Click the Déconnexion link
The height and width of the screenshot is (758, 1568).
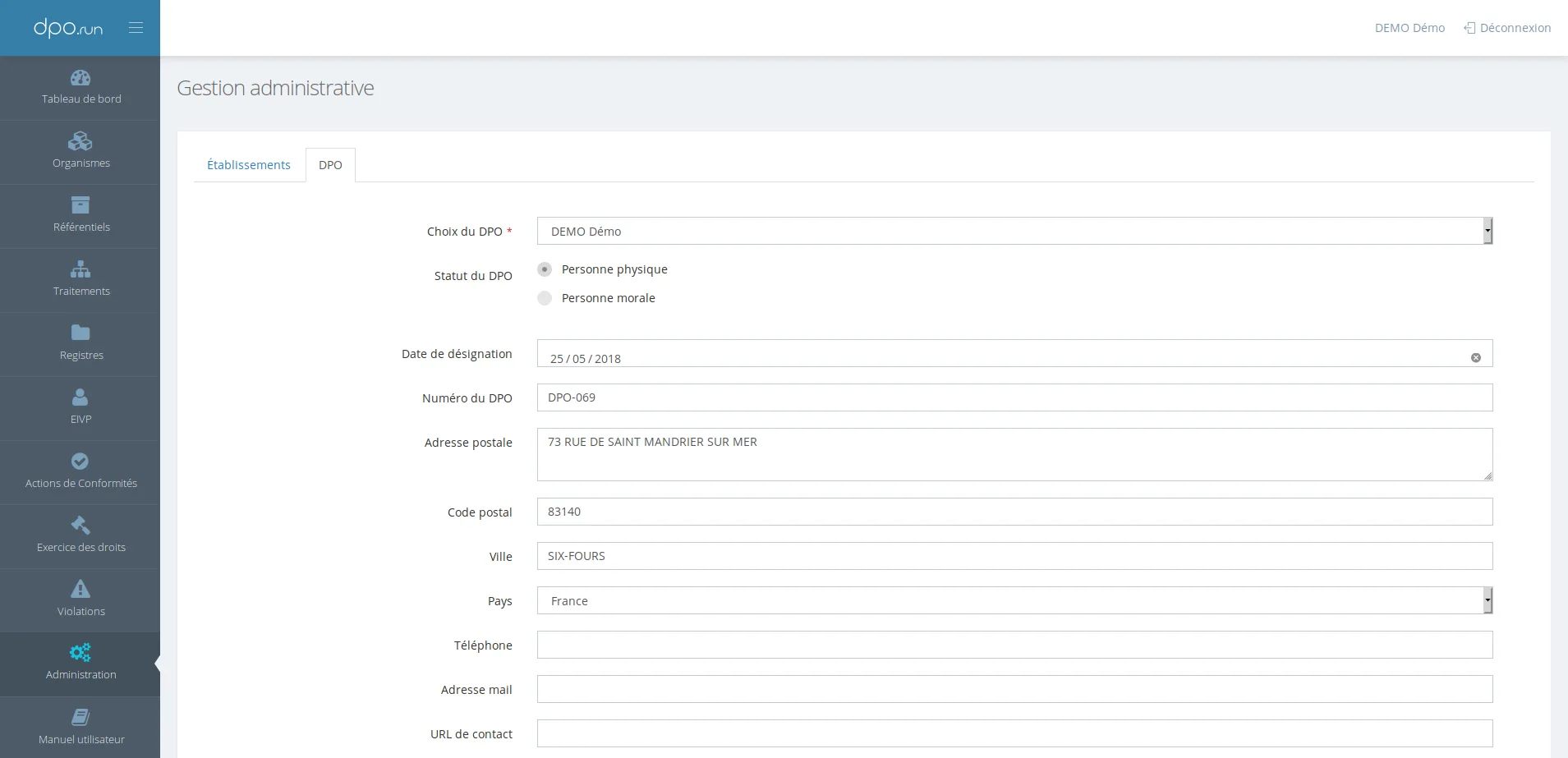(1507, 28)
